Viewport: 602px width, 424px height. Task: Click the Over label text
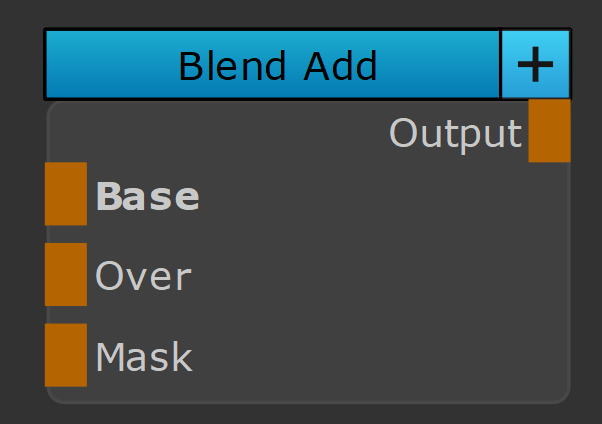[x=143, y=276]
